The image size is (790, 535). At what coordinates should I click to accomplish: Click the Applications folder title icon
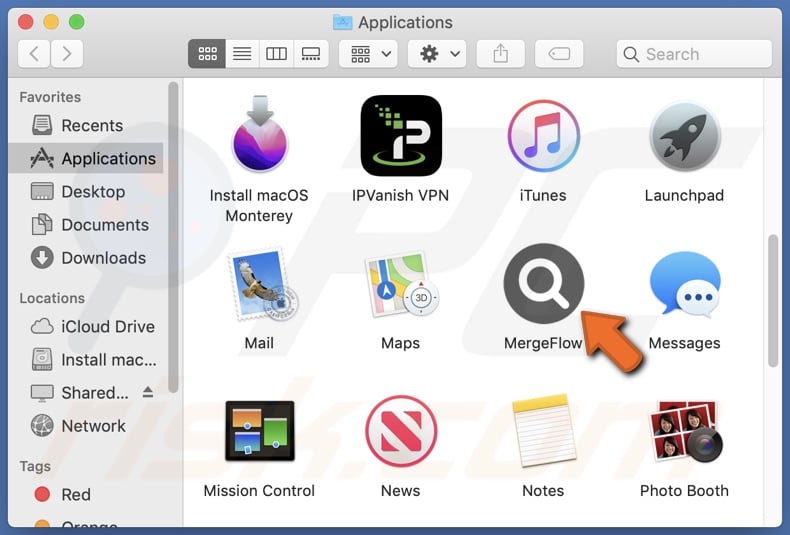click(x=343, y=22)
